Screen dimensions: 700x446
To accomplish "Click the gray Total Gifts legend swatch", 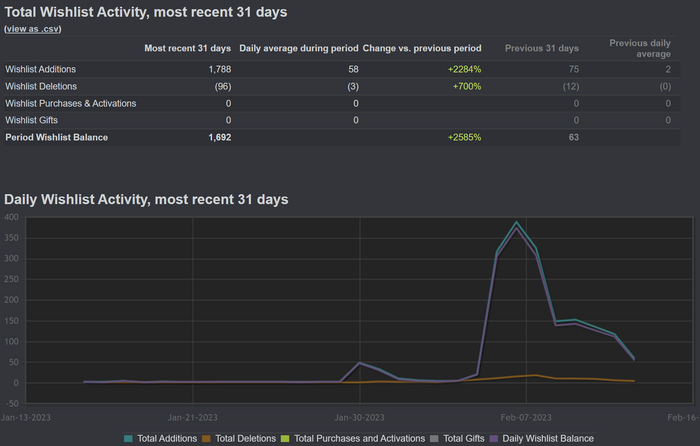I will (x=434, y=438).
